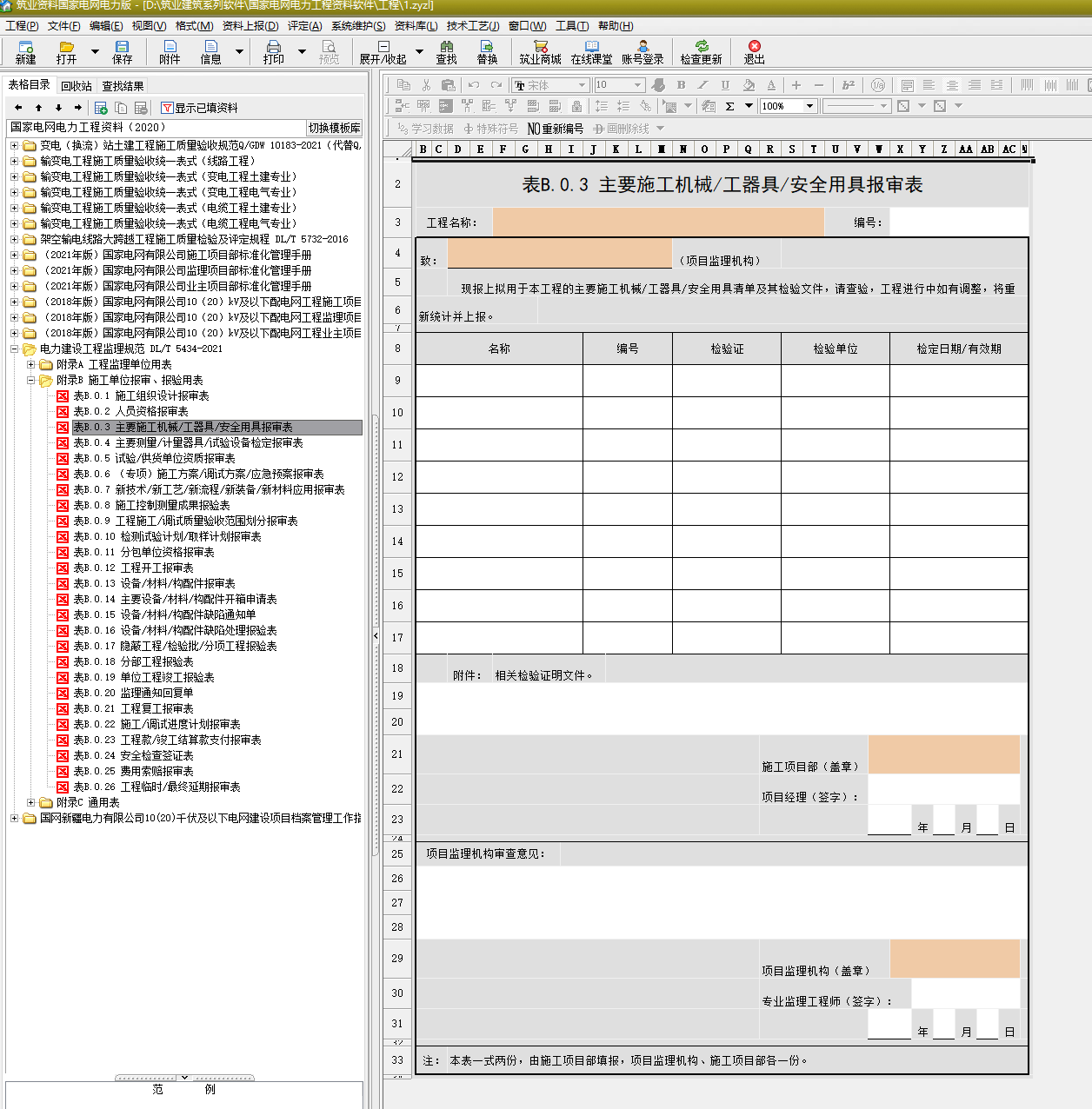Open the dropdown arrow beside 打开
The height and width of the screenshot is (1109, 1092).
(95, 51)
